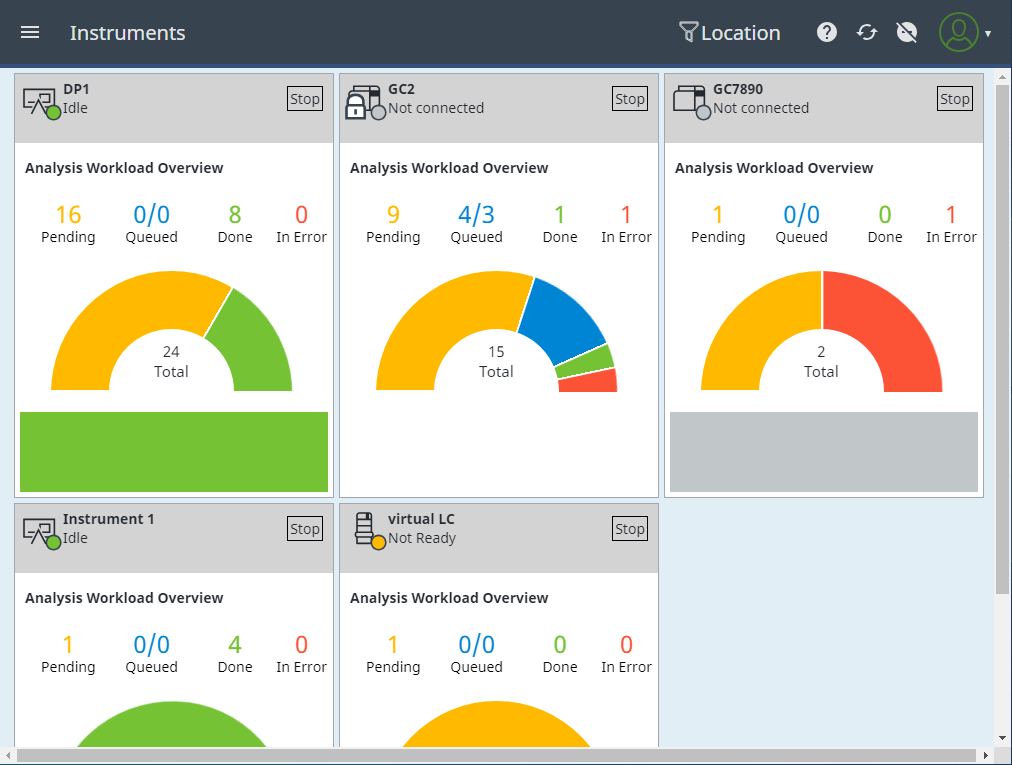Open the help question mark icon
This screenshot has height=765, width=1012.
point(826,32)
